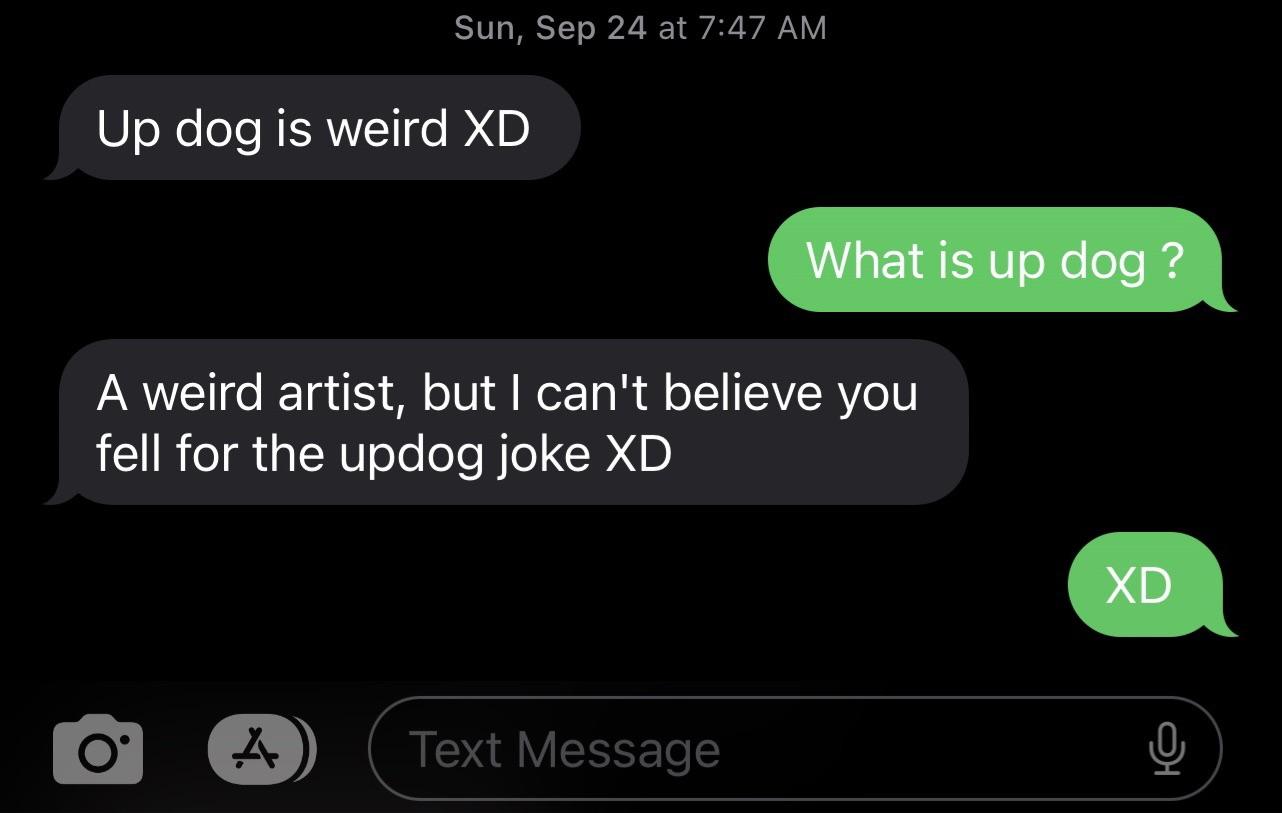Tap the green 'What is up dog ?' message
1282x813 pixels.
click(1000, 261)
